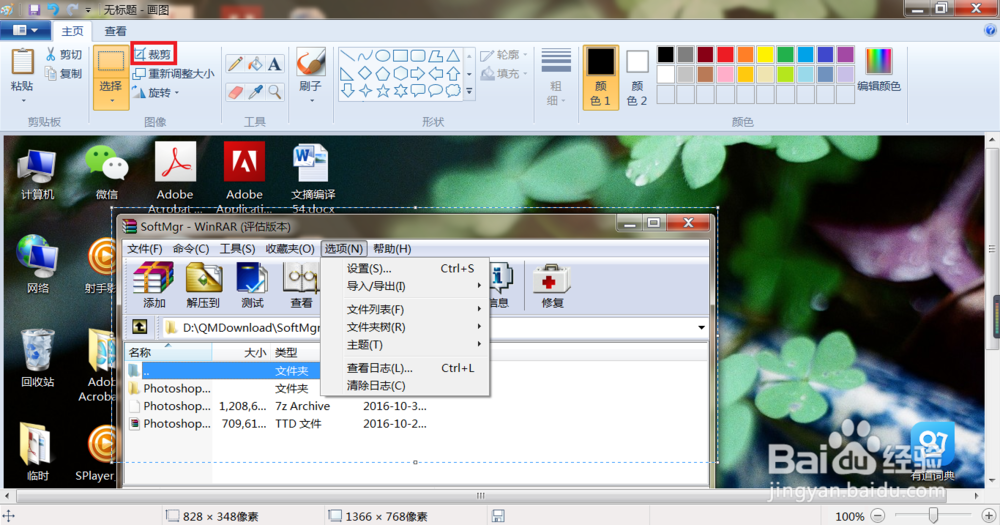Select the Five-point star shape

tap(383, 91)
